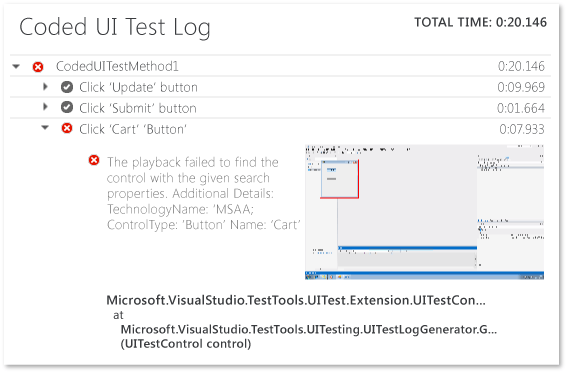
Task: Click the (UITestControl control) stack trace text
Action: coord(186,344)
